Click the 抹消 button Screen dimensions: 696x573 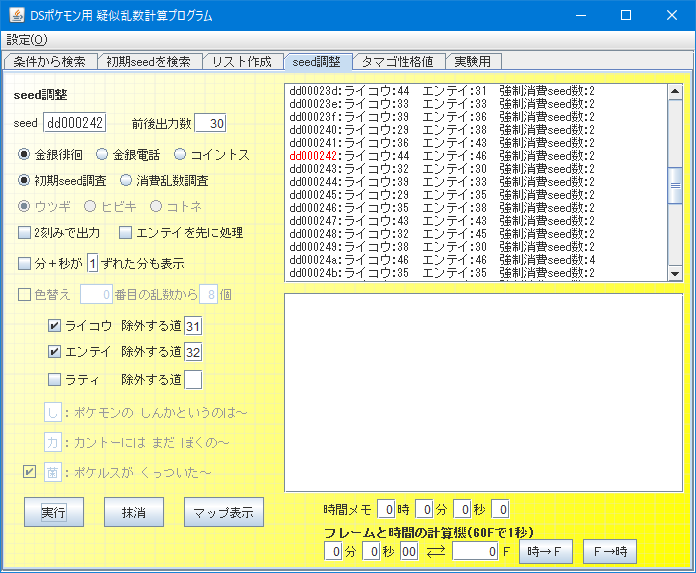pyautogui.click(x=134, y=512)
